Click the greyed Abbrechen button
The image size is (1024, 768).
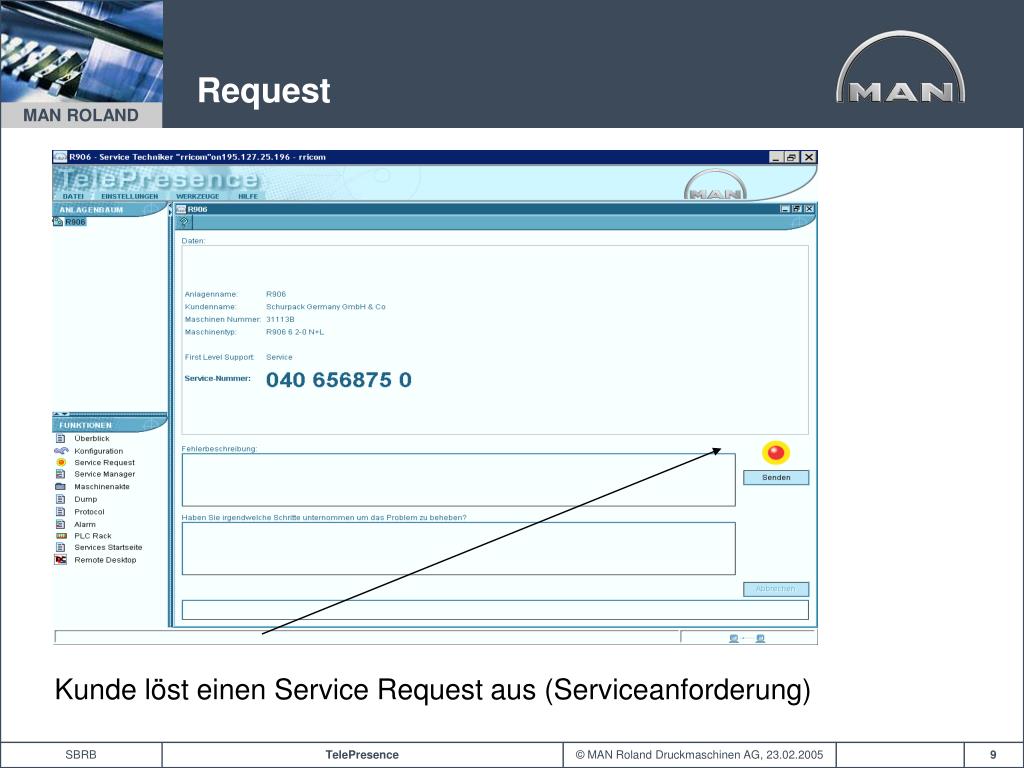click(x=776, y=589)
